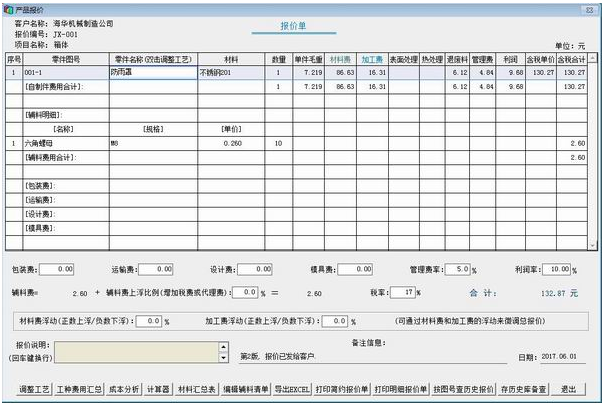Click into the 报价说明 text area
607x411 pixels.
(x=137, y=352)
